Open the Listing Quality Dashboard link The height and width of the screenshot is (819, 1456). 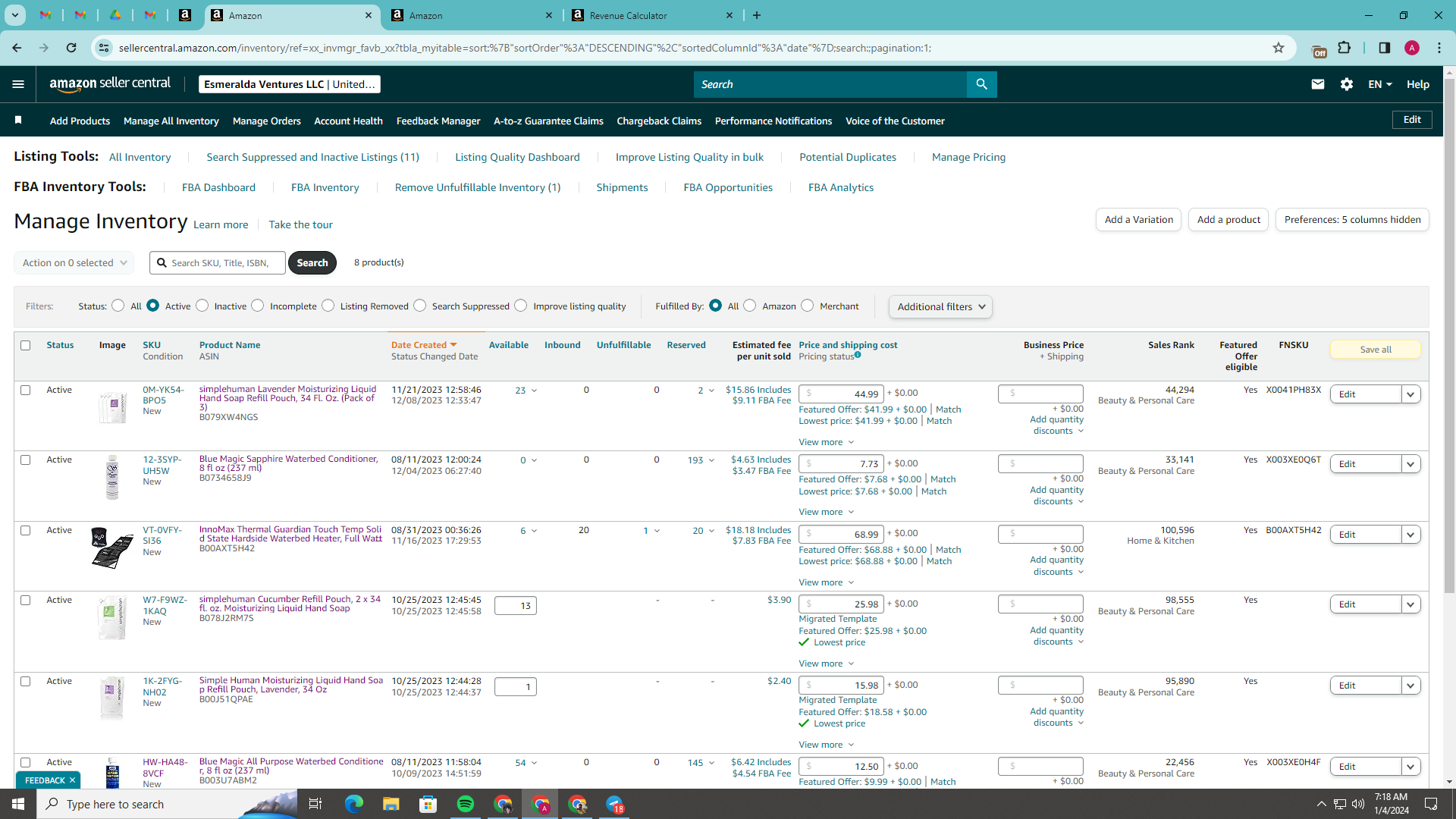click(517, 157)
